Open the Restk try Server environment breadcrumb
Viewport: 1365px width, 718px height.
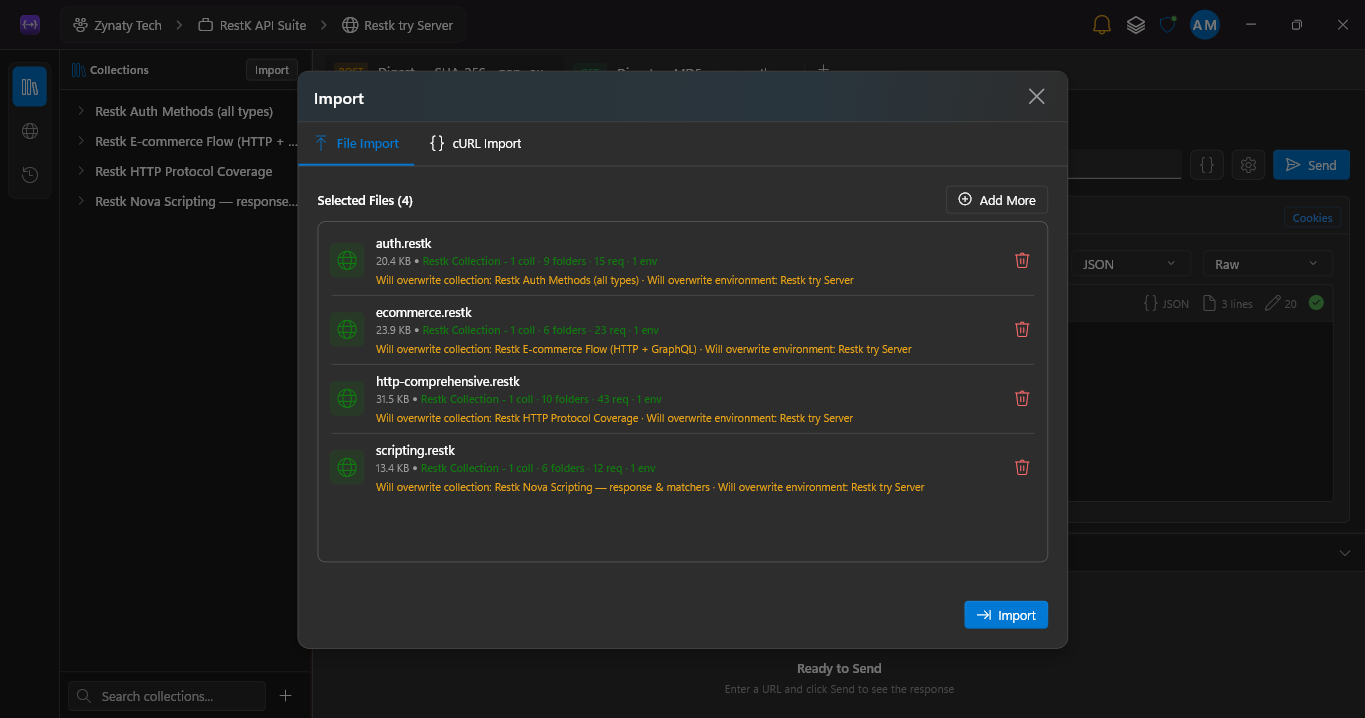397,25
